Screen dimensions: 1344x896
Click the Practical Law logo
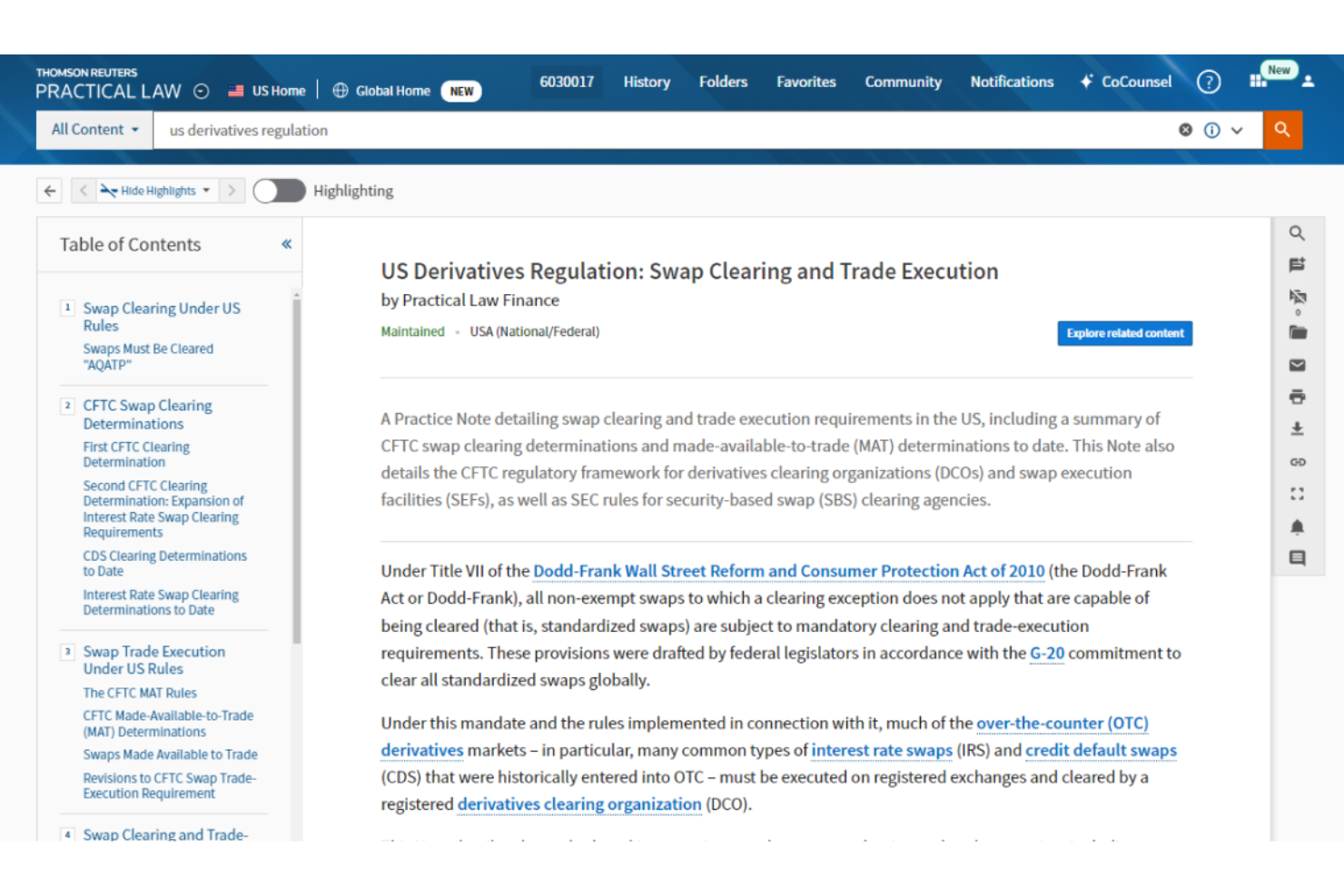[108, 84]
